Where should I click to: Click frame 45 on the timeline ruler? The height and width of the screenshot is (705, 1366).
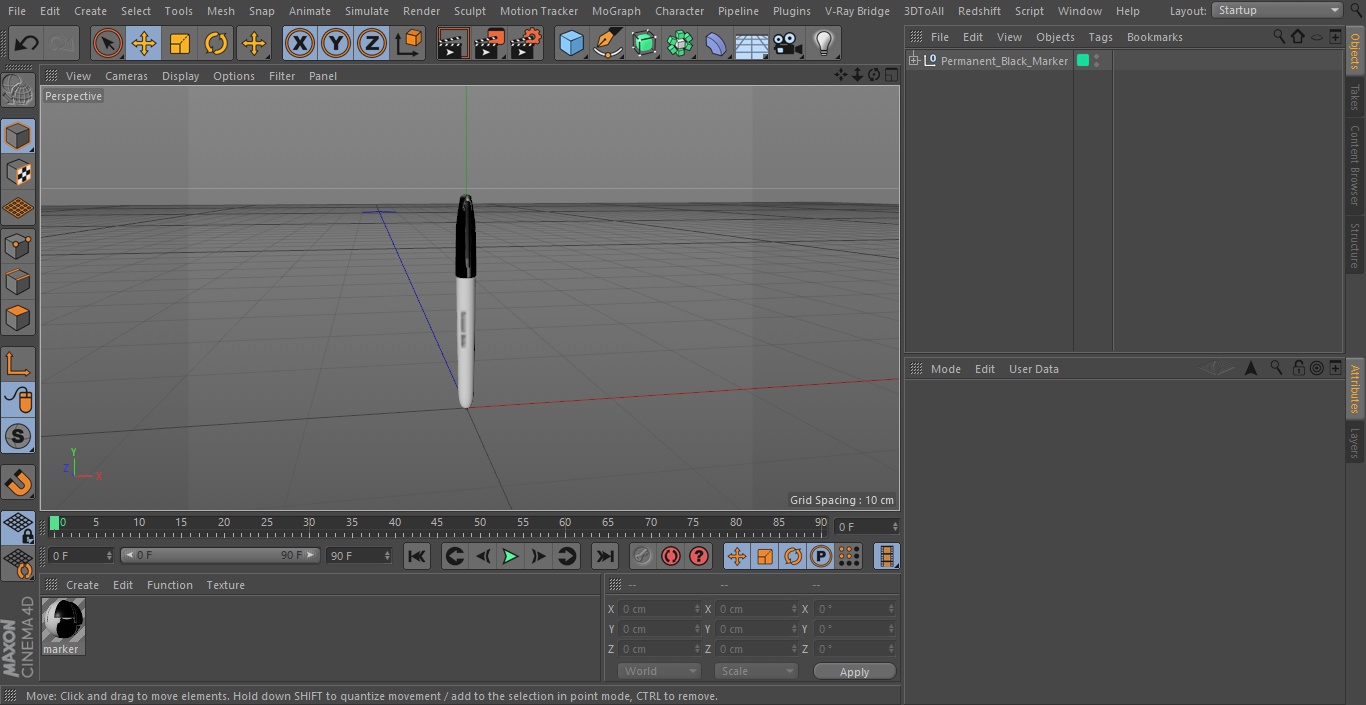(437, 524)
